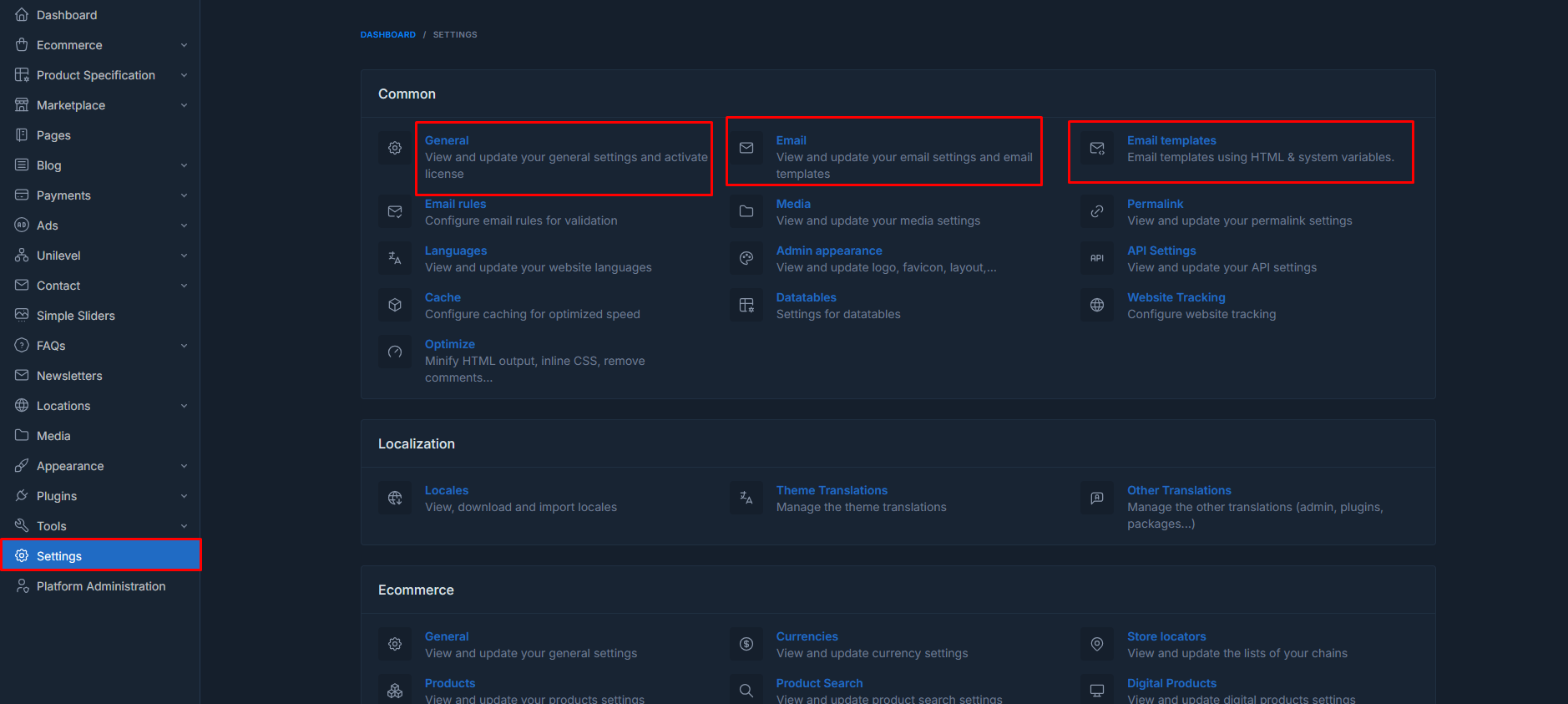The width and height of the screenshot is (1568, 704).
Task: Open the Email templates settings link
Action: (1171, 140)
